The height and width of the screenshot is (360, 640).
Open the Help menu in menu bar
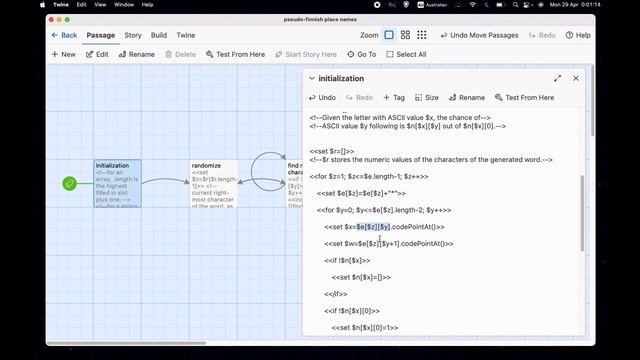click(x=147, y=5)
